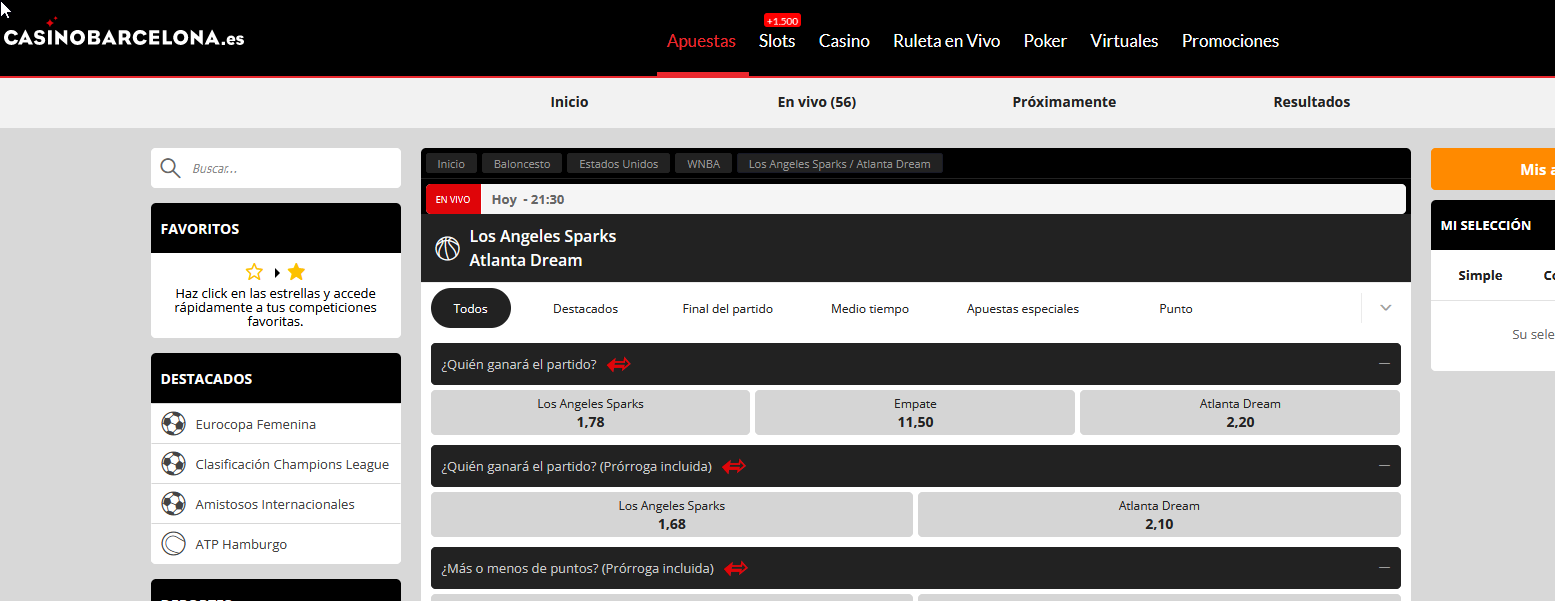Screen dimensions: 1555x601
Task: Select the Todos market filter
Action: 471,308
